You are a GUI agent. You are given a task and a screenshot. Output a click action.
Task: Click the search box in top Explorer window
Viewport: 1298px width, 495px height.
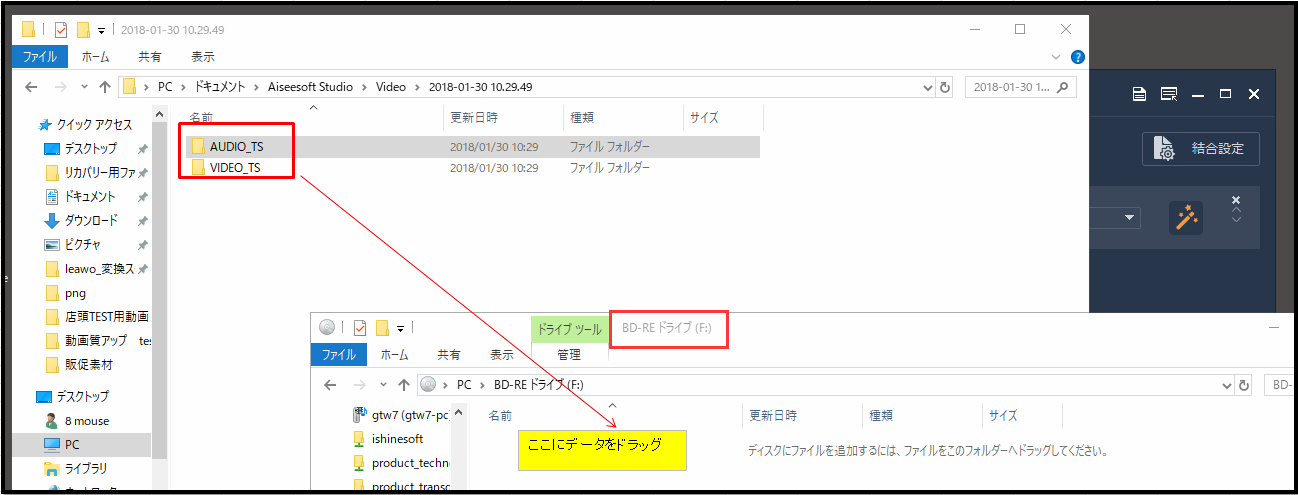coord(1021,87)
